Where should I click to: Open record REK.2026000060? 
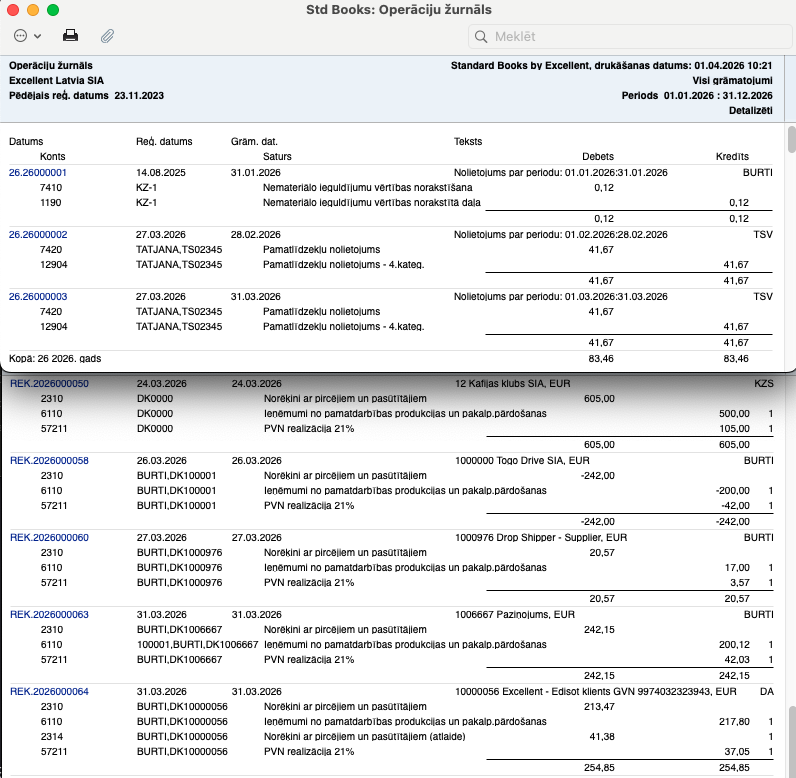[x=49, y=537]
